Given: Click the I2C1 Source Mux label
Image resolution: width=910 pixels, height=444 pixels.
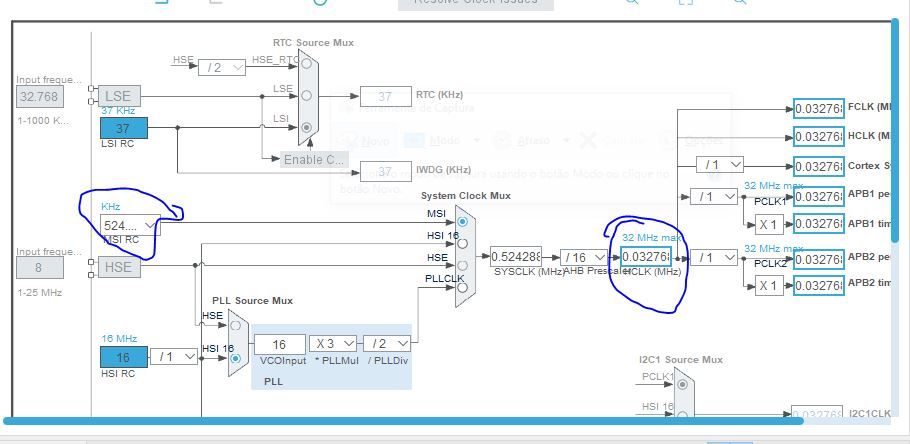Looking at the screenshot, I should (681, 360).
